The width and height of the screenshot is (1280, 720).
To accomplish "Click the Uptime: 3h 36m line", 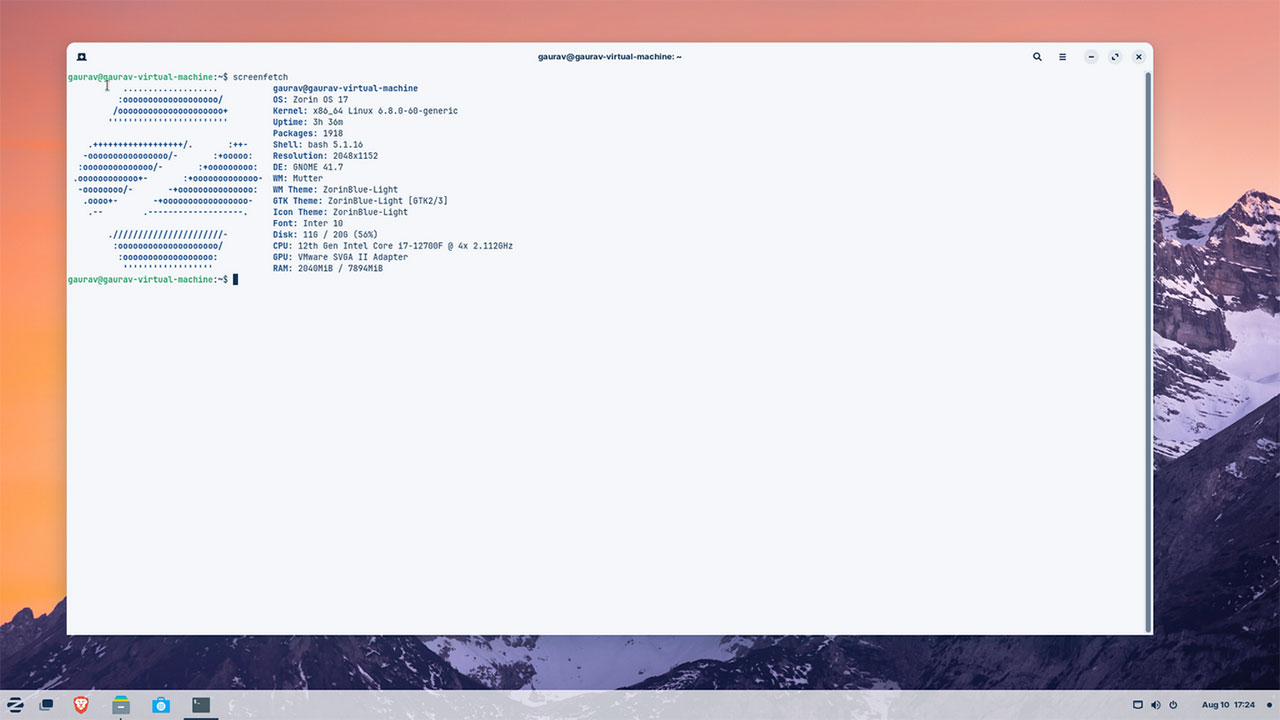I will (307, 122).
